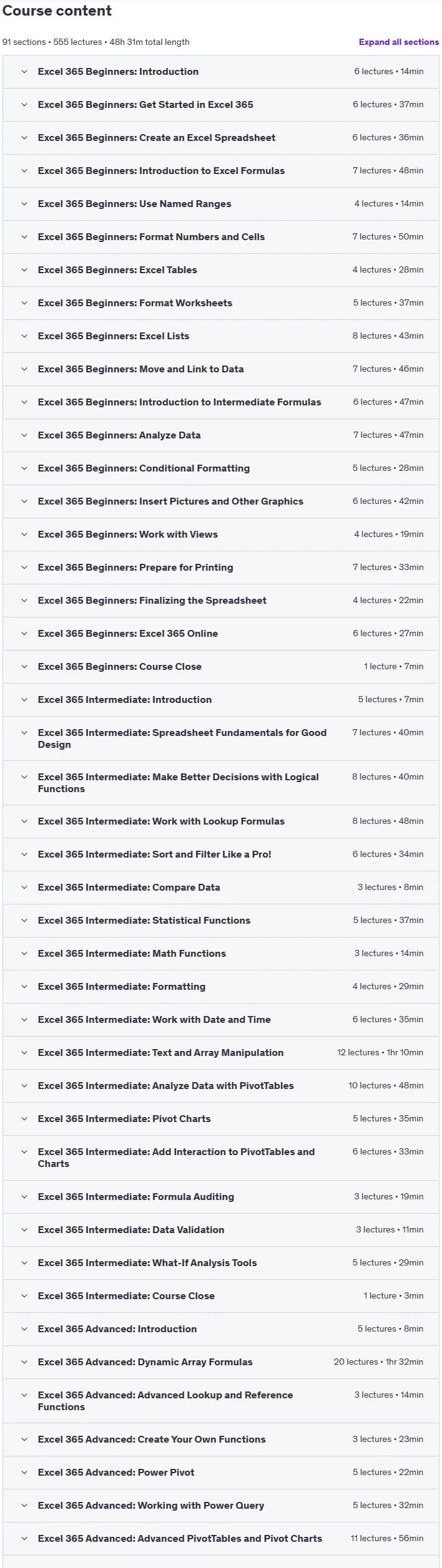The image size is (442, 1568).
Task: Click chevron for Work with Lookup Formulas
Action: (24, 821)
